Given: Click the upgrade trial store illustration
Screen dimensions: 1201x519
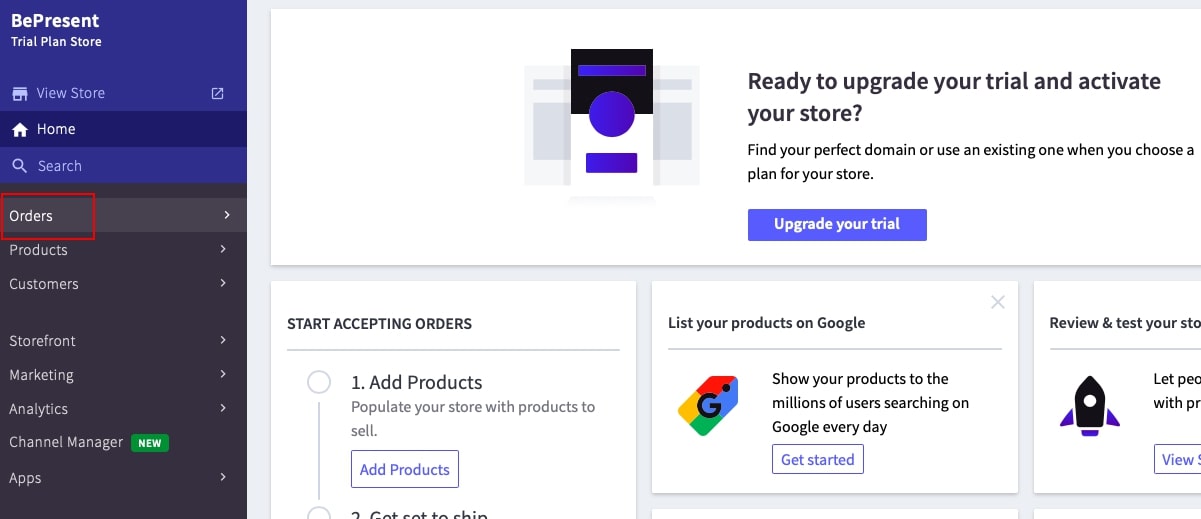Looking at the screenshot, I should (x=612, y=125).
